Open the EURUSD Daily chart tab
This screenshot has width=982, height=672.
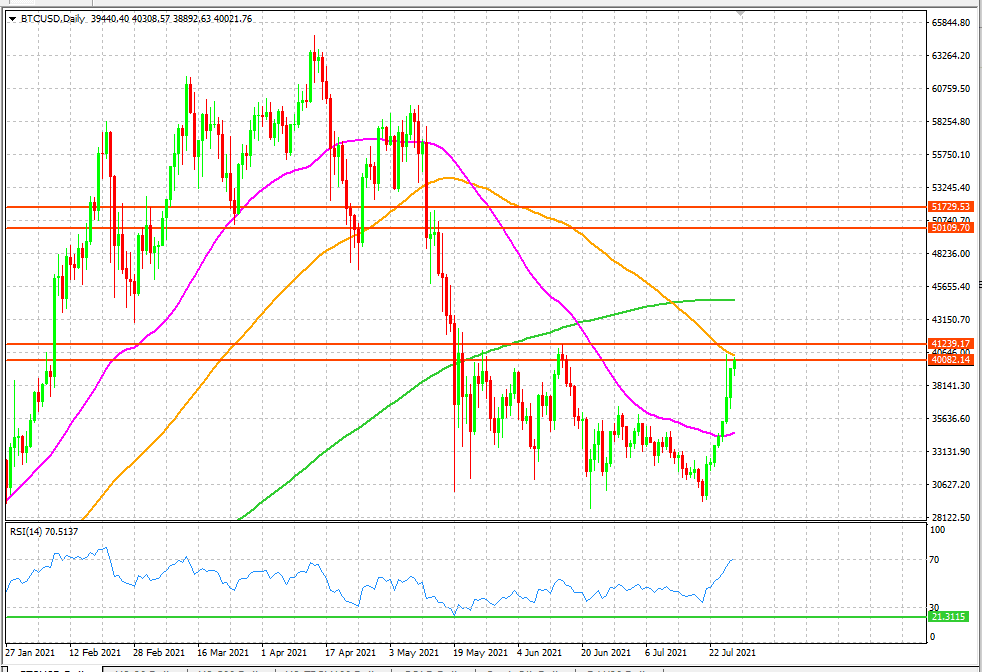pos(616,667)
